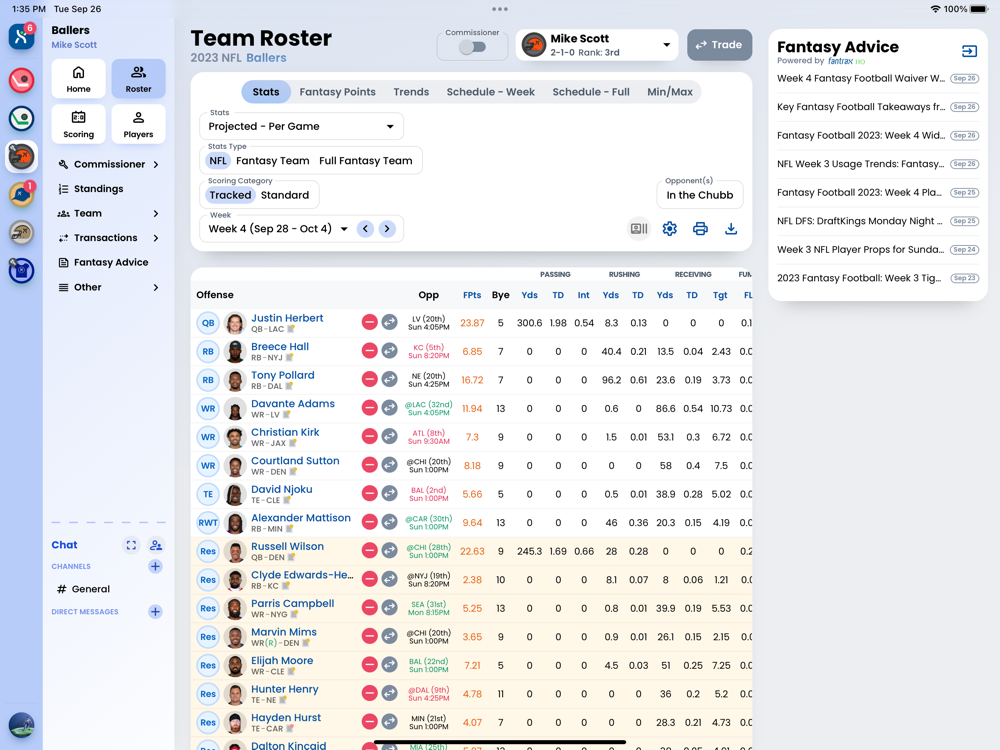Open the Opponent In the Chubb selector
This screenshot has height=750, width=1000.
point(700,195)
